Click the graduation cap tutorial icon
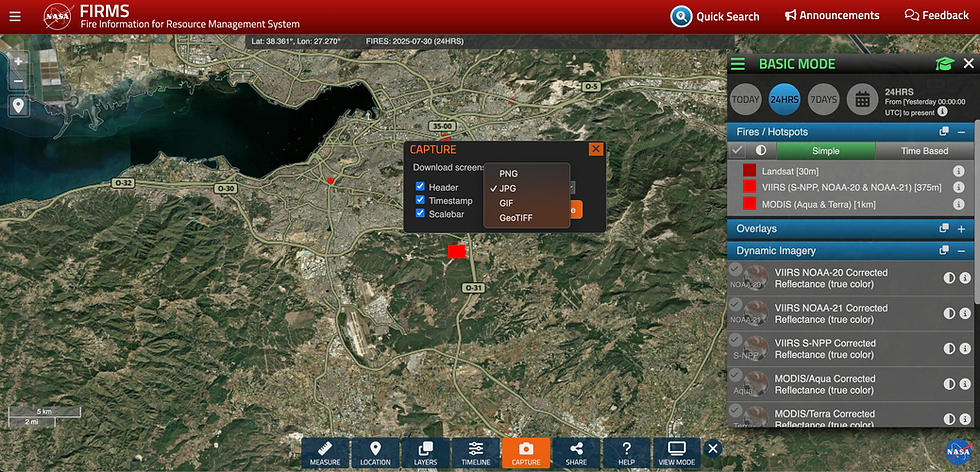 (x=944, y=64)
